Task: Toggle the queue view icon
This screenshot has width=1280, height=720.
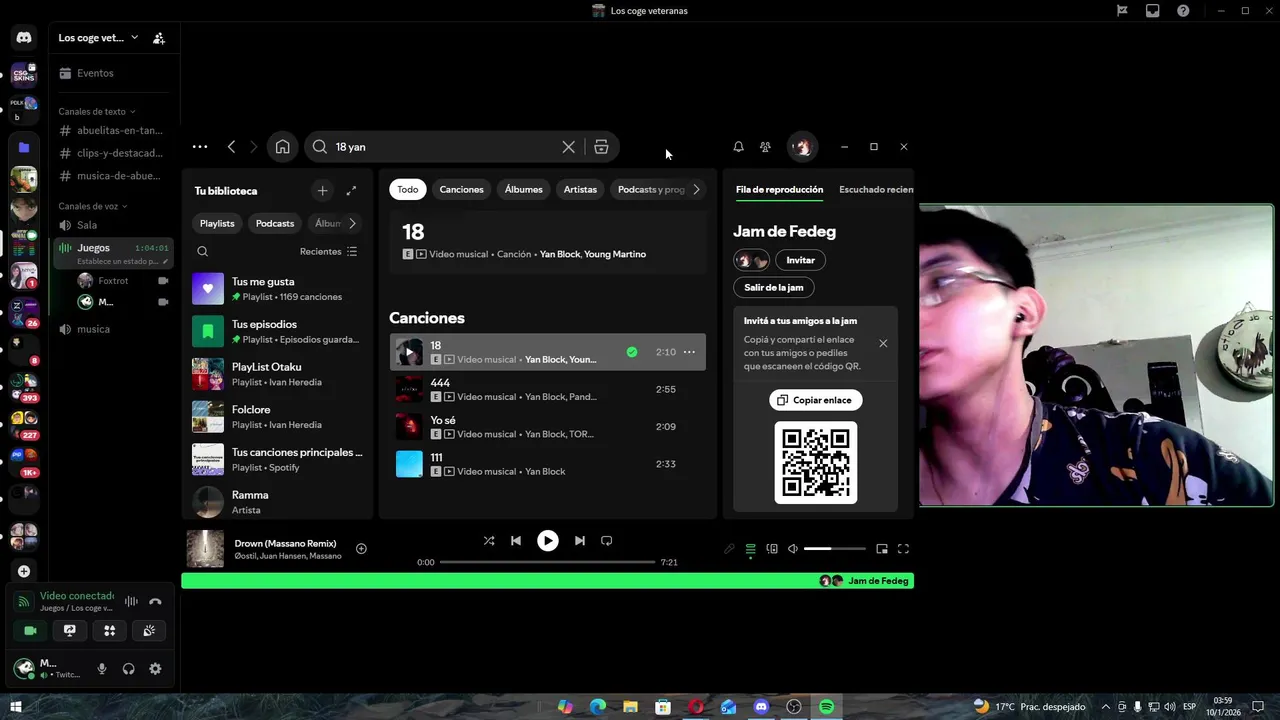Action: point(750,548)
